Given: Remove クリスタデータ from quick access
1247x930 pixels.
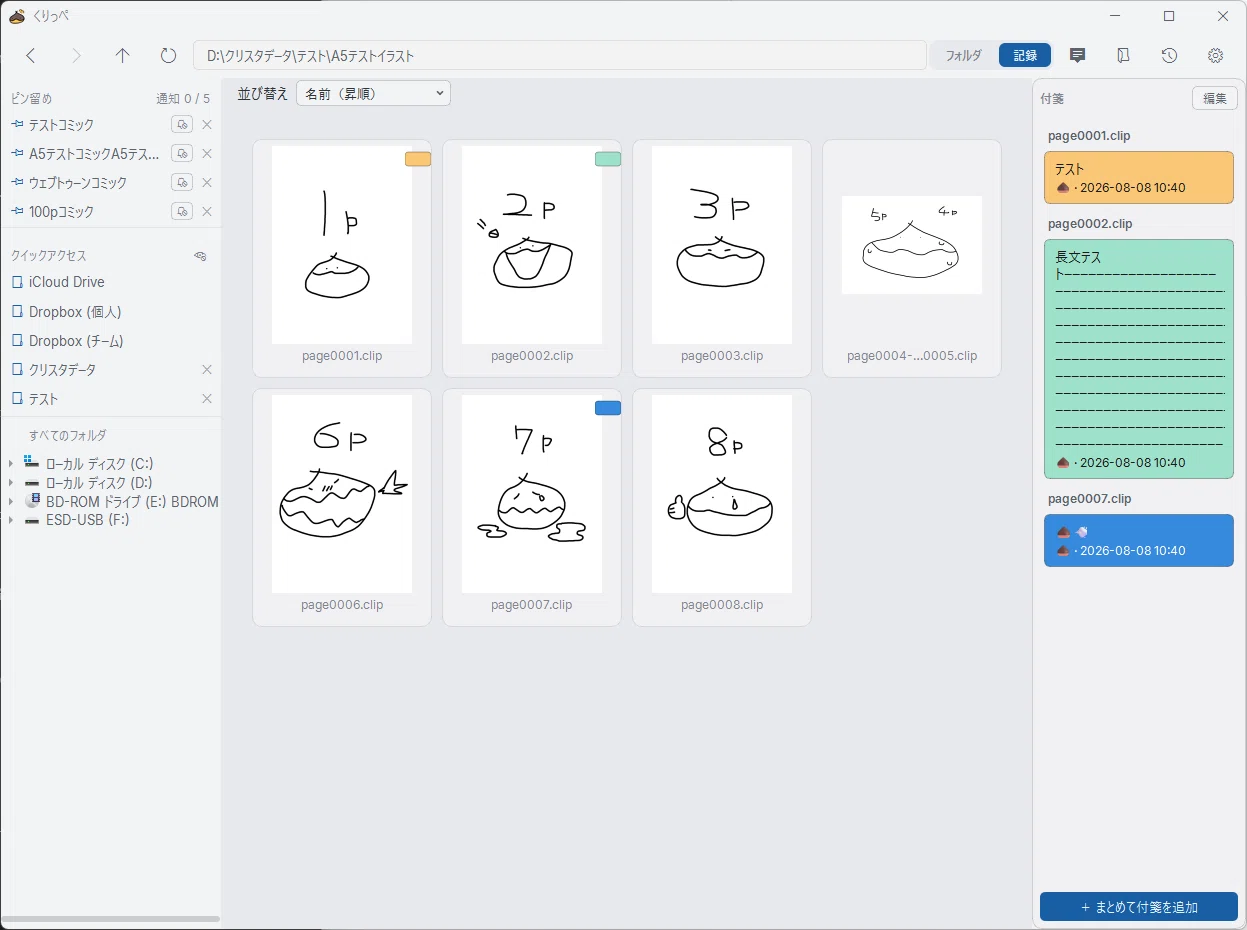Looking at the screenshot, I should click(207, 370).
